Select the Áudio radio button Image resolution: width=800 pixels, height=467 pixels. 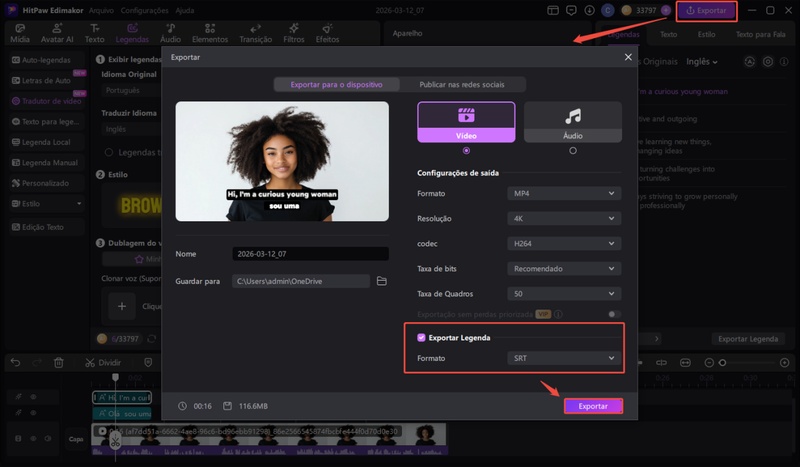pos(572,150)
